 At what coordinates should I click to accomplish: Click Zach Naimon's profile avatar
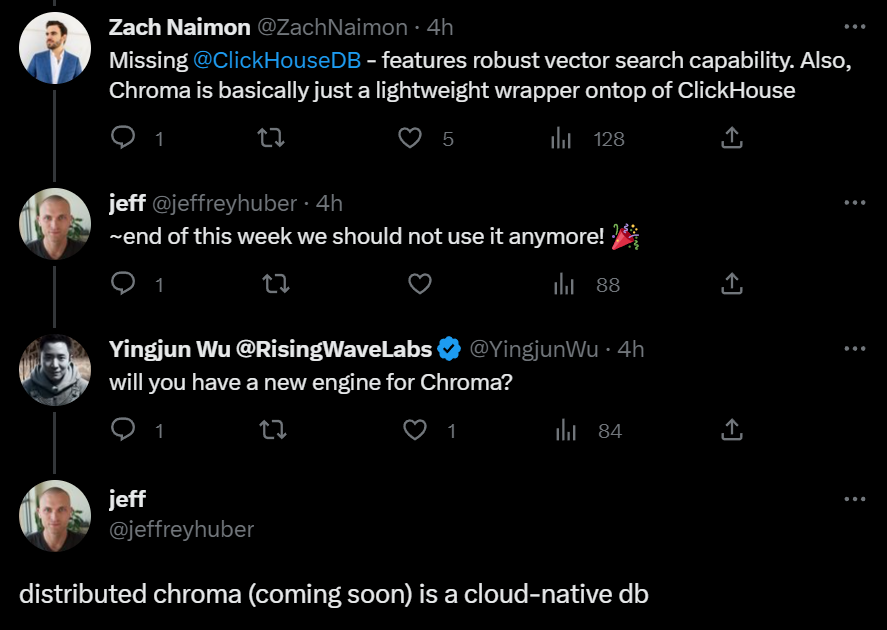[54, 48]
